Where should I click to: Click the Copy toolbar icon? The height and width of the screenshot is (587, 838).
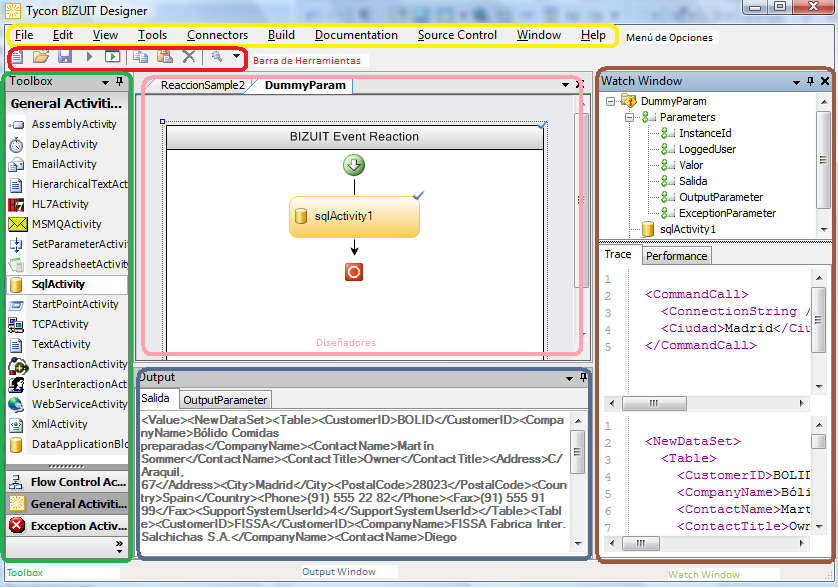pyautogui.click(x=141, y=56)
